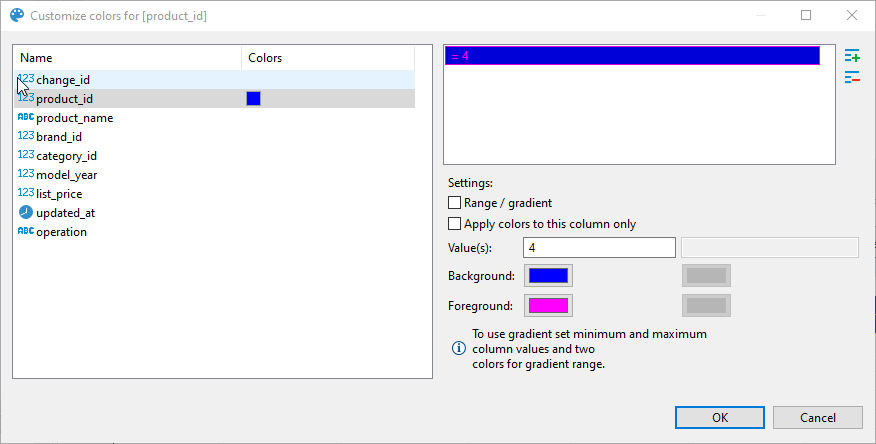Check Apply colors to this column only
Viewport: 876px width, 444px height.
tap(455, 224)
